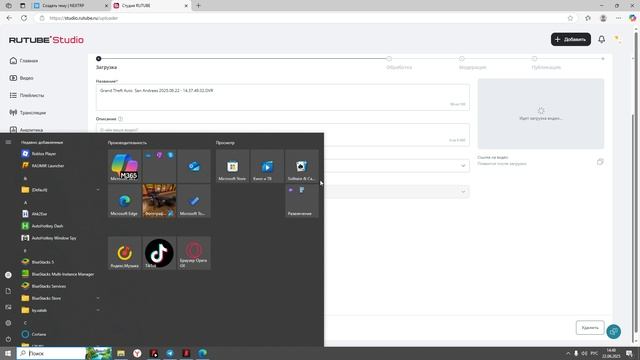Open the Развлечения tile folder
The width and height of the screenshot is (640, 360).
click(302, 201)
